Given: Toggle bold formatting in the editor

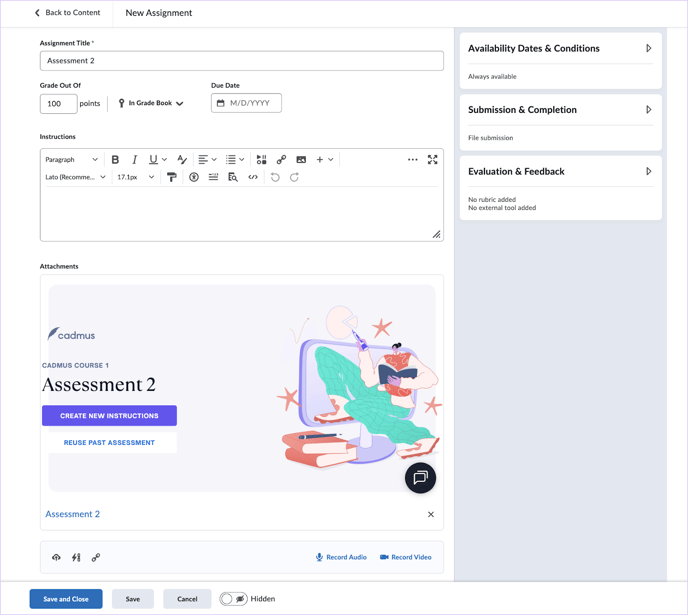Looking at the screenshot, I should click(x=115, y=160).
